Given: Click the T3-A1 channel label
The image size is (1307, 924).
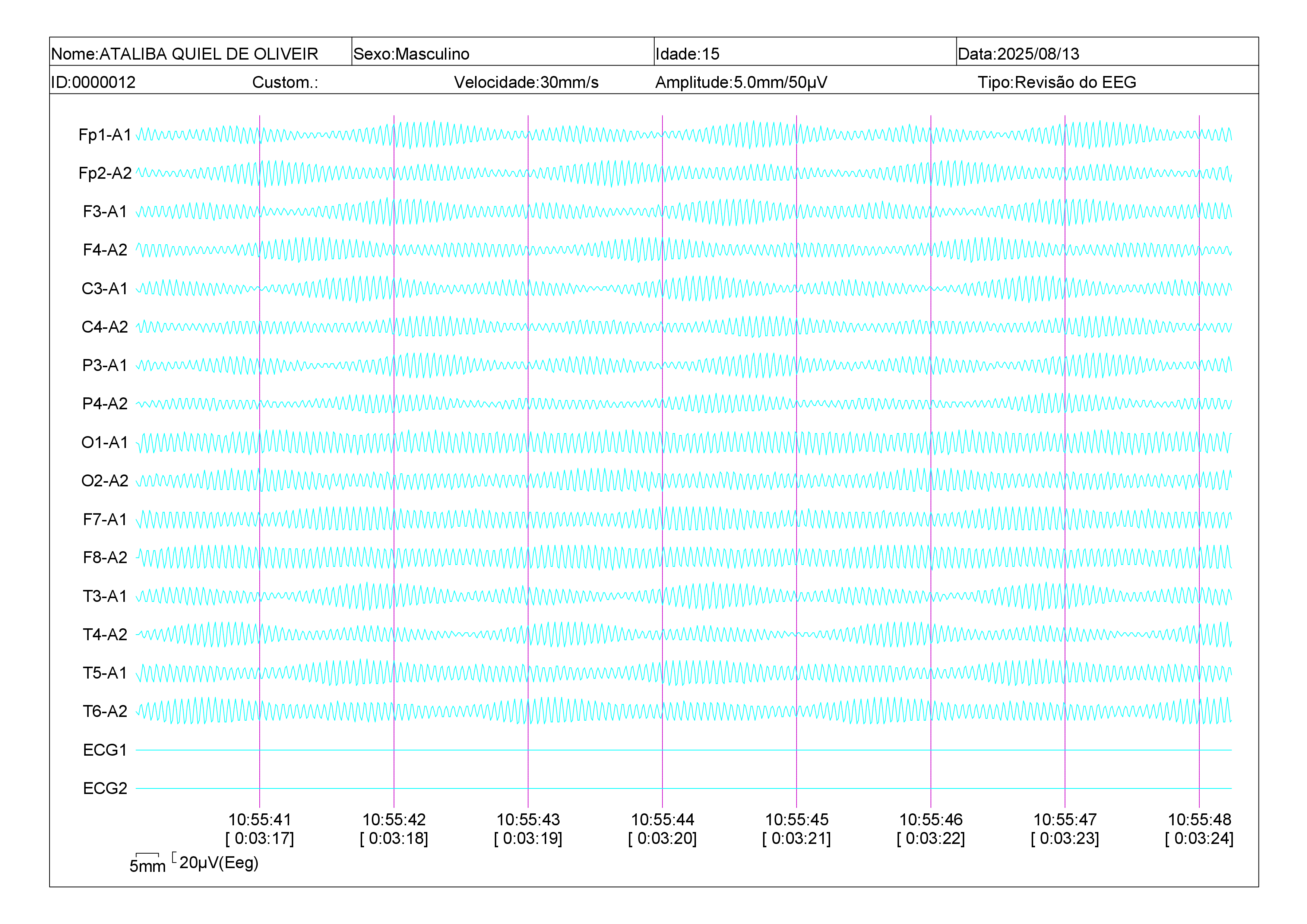Looking at the screenshot, I should [x=105, y=596].
